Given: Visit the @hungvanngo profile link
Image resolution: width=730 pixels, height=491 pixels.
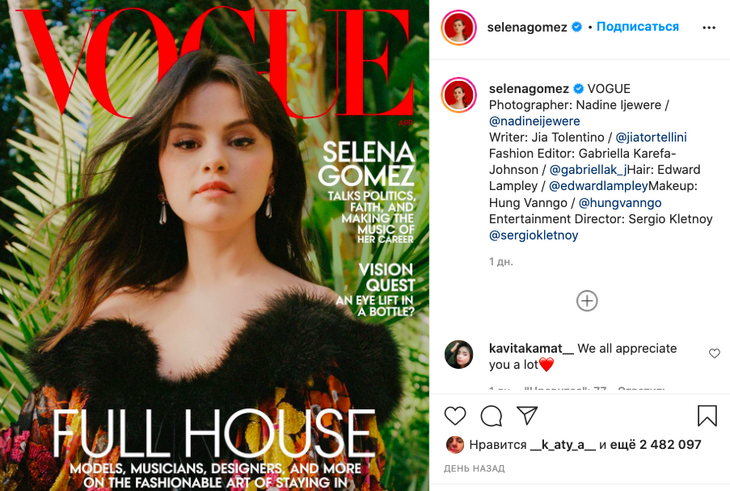Looking at the screenshot, I should click(620, 203).
